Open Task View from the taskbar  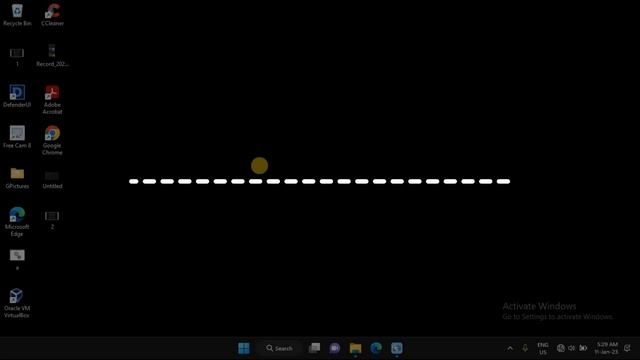(314, 348)
